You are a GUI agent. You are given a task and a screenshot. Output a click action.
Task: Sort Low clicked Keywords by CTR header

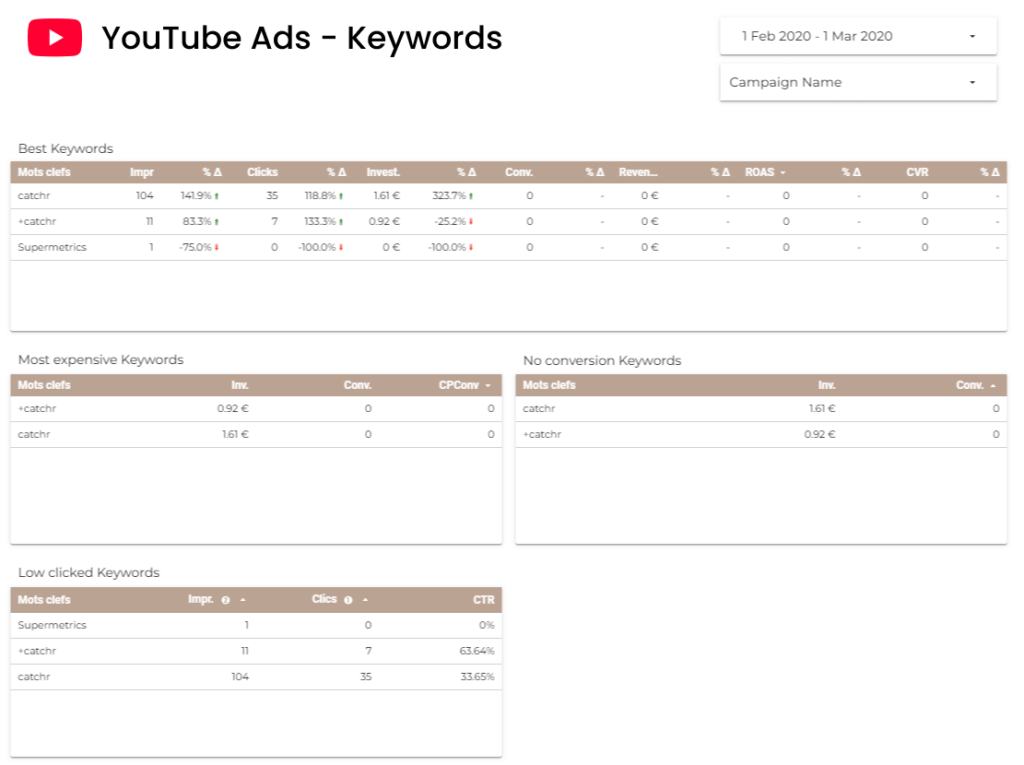(x=483, y=600)
